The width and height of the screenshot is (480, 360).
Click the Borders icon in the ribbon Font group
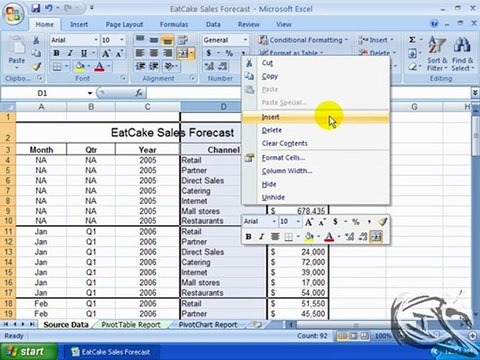pos(57,67)
